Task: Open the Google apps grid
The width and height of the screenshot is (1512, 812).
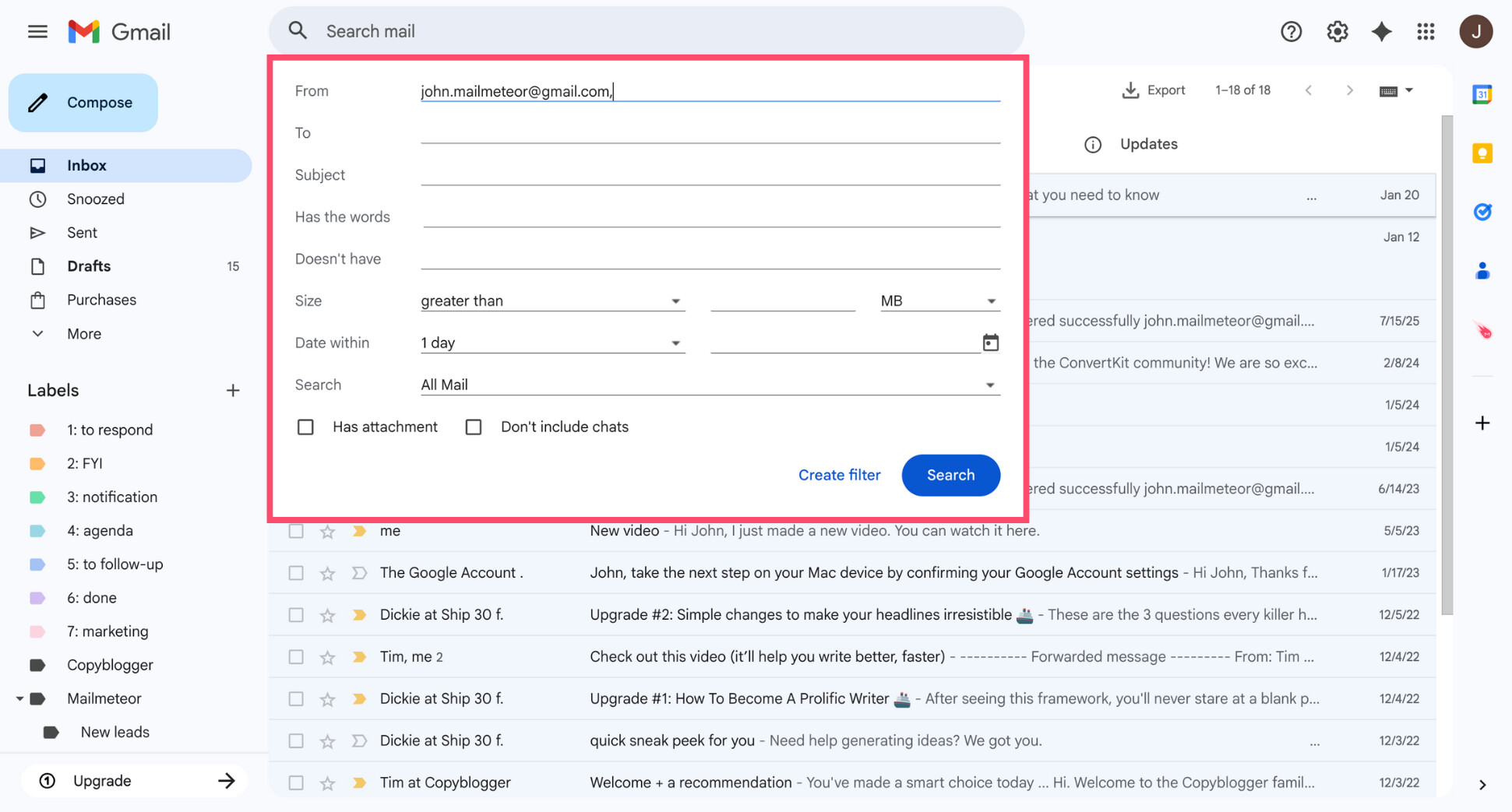Action: click(1426, 31)
